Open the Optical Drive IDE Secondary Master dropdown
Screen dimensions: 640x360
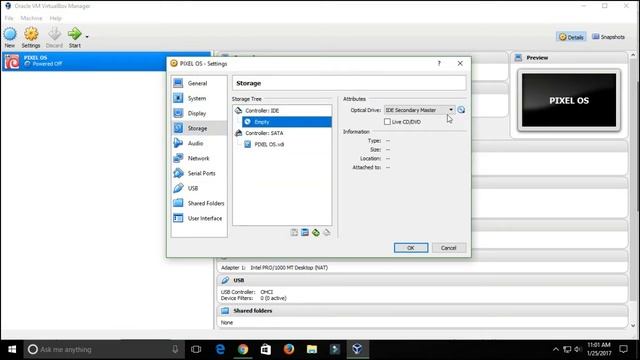(419, 110)
